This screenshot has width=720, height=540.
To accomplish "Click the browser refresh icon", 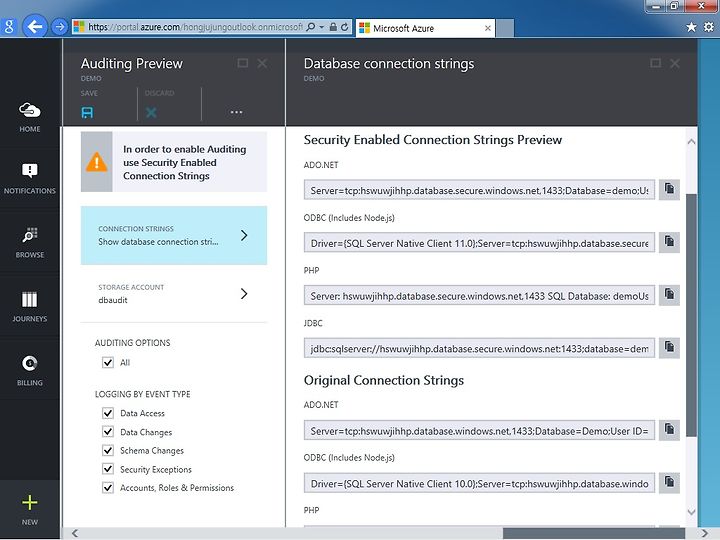I will pos(344,27).
